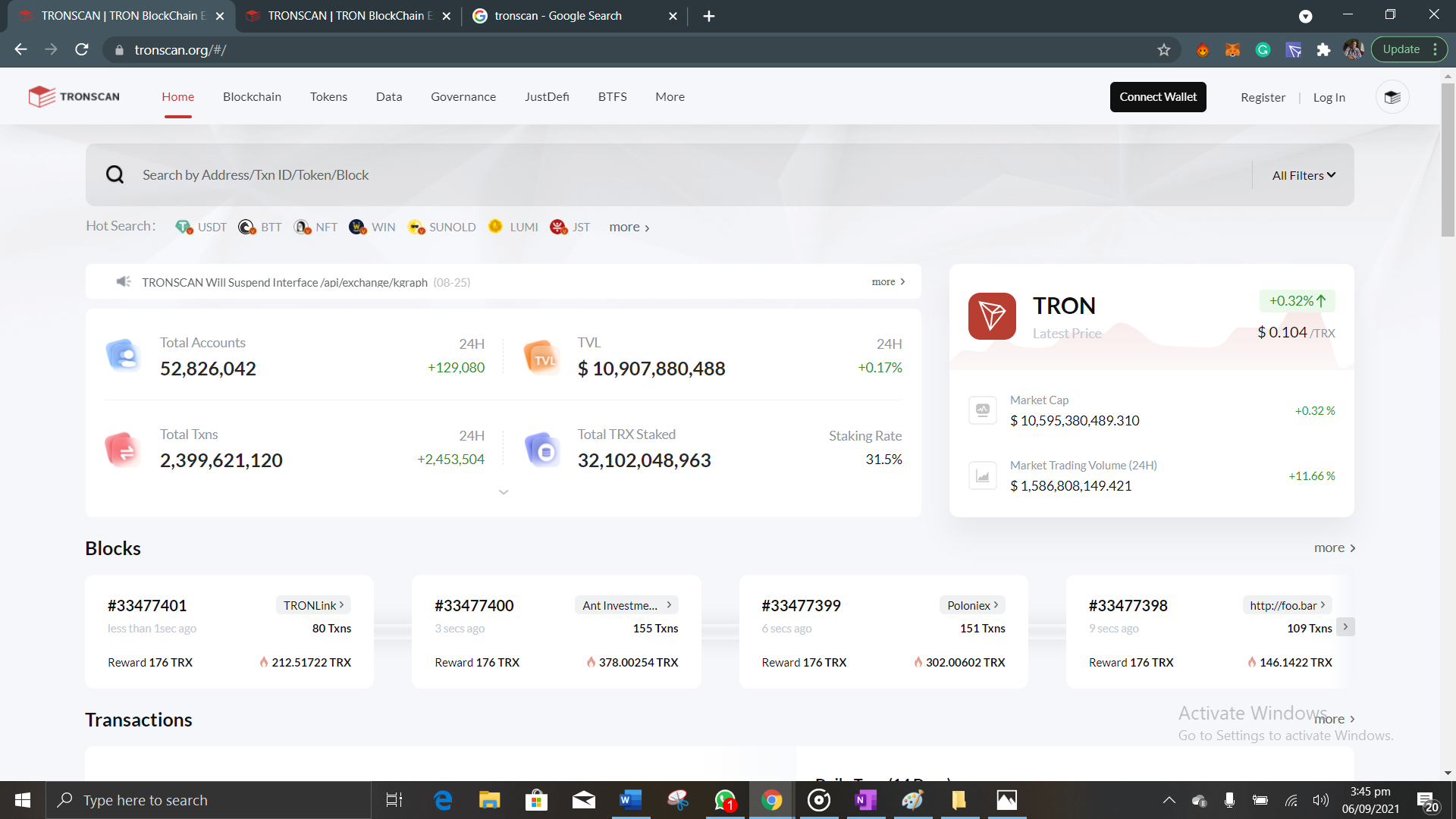Reload the page

pos(82,50)
